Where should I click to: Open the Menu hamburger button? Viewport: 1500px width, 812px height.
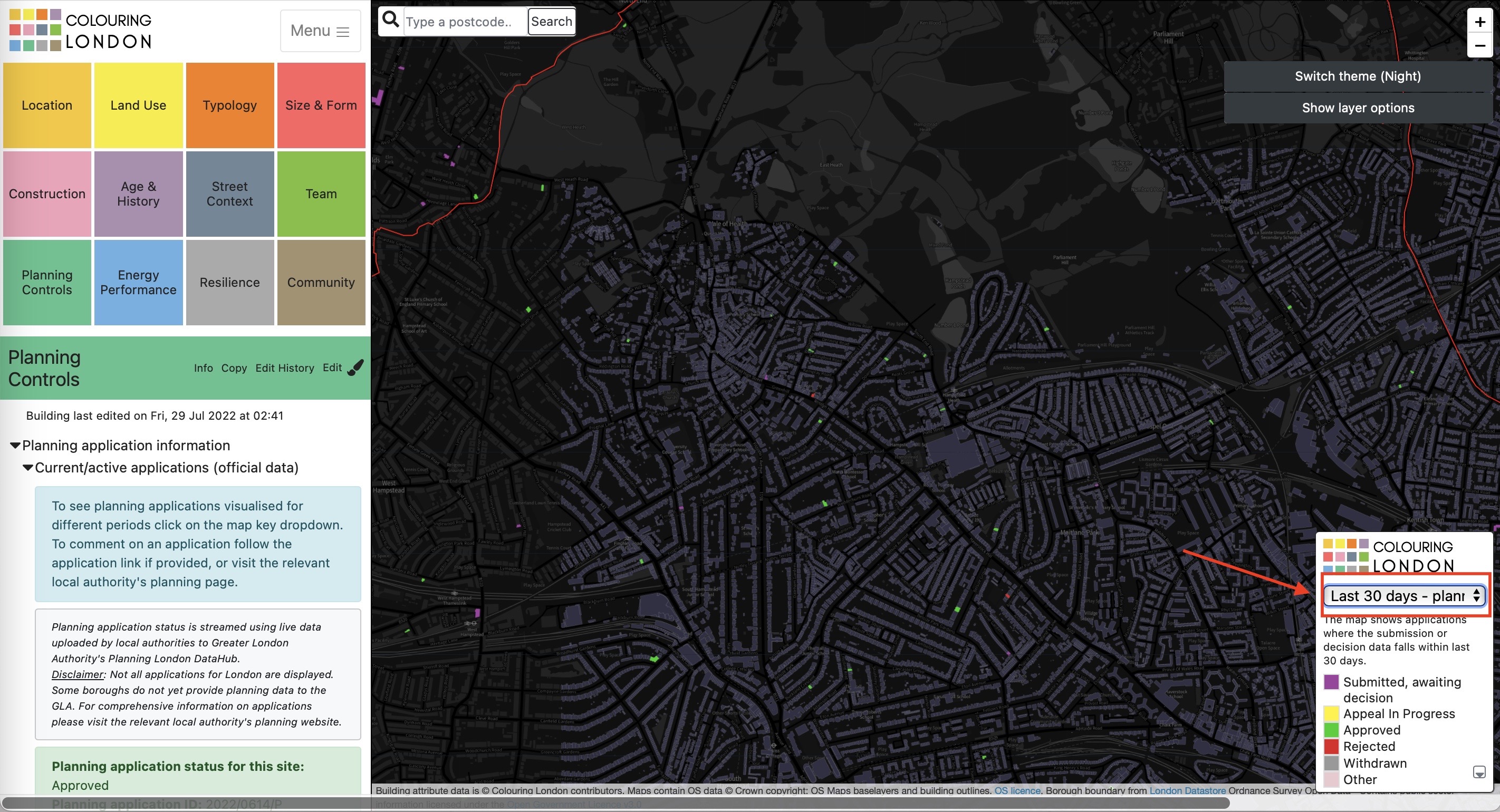pyautogui.click(x=320, y=31)
